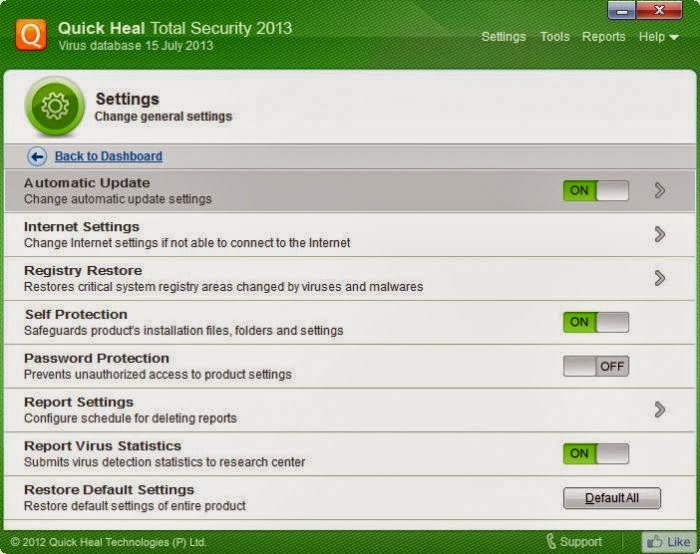Click 'Prevents unauthorized access to product settings'
This screenshot has height=554, width=700.
158,375
